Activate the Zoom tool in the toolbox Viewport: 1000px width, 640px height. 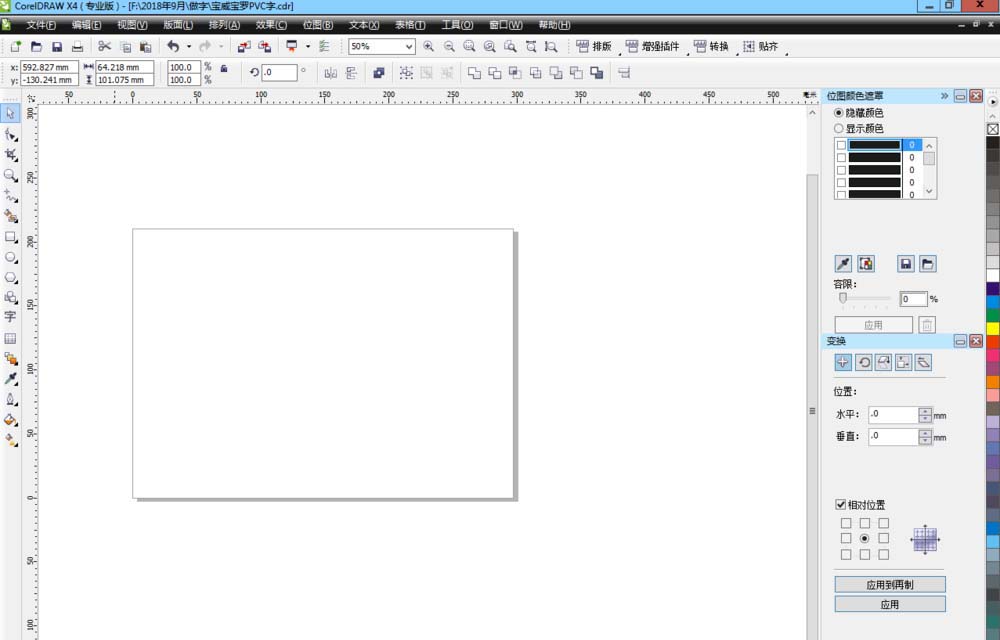(10, 175)
